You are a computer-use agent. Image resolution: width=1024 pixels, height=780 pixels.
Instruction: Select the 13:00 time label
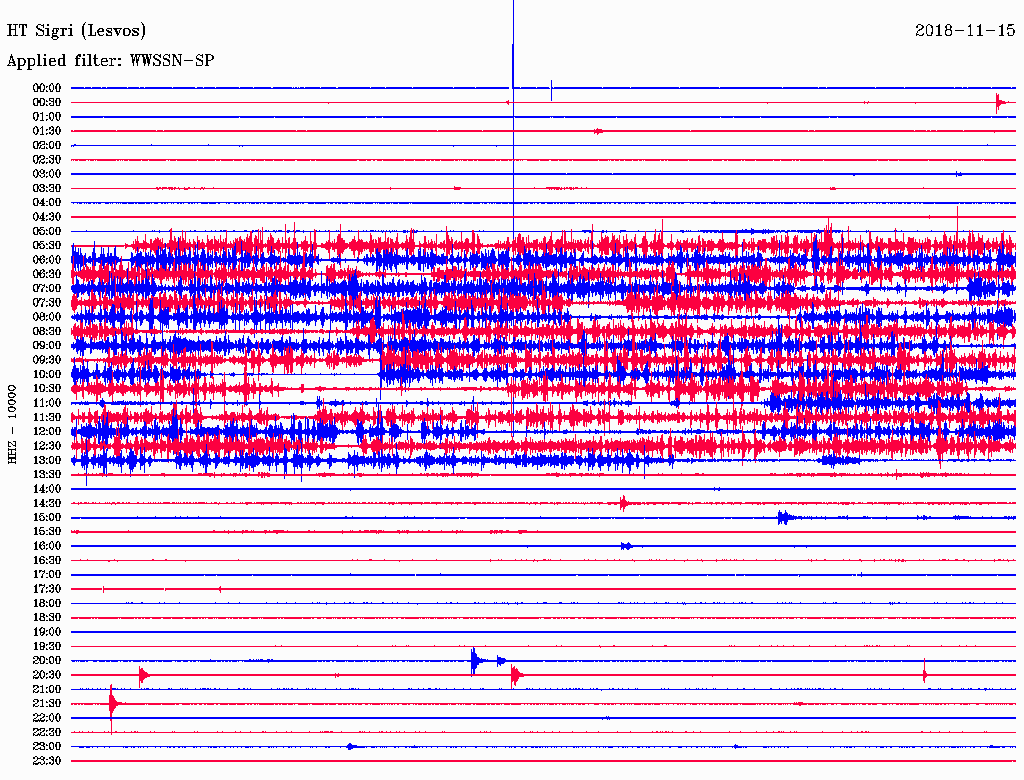point(47,461)
